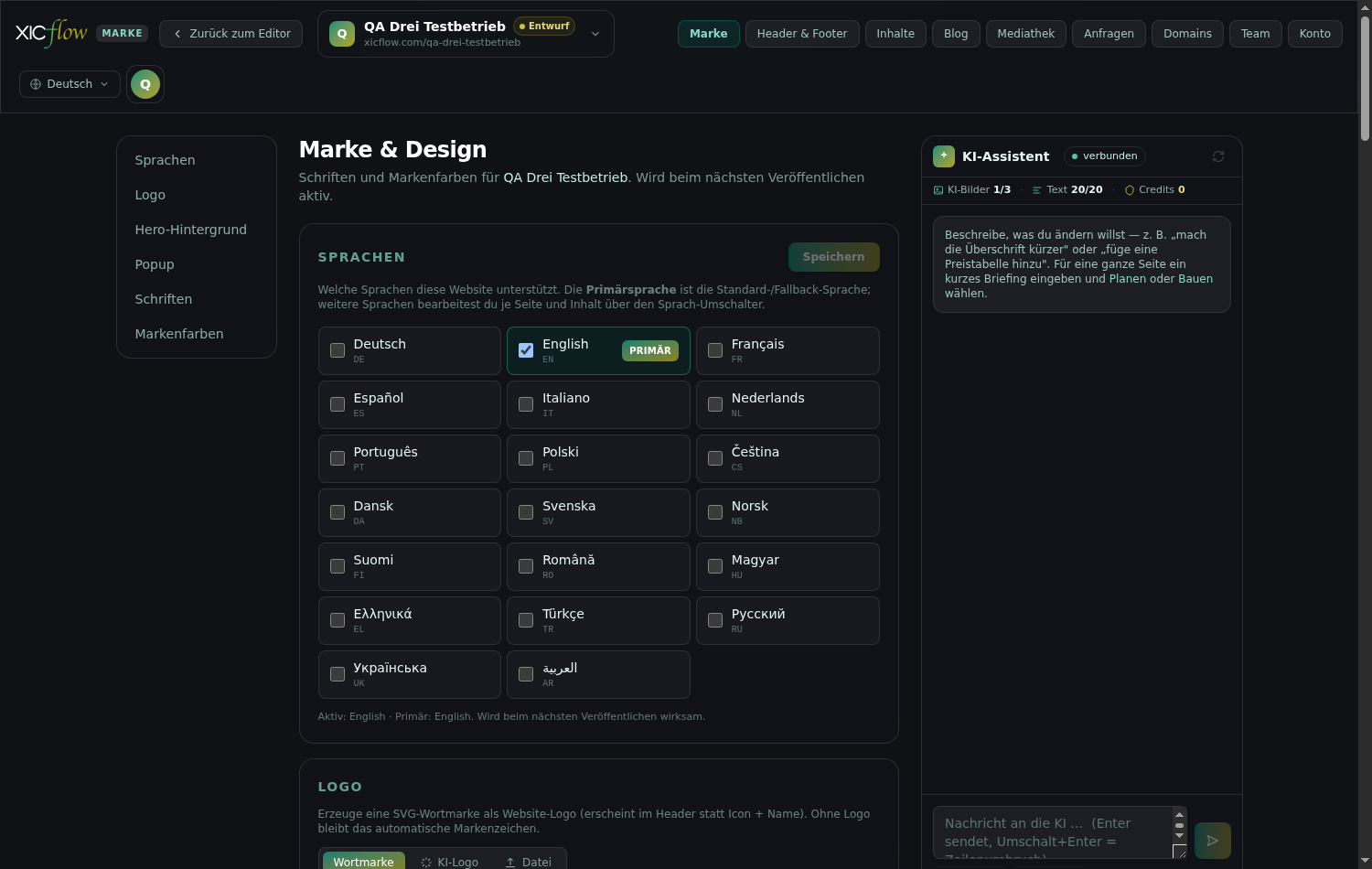Screen dimensions: 1372x869
Task: Click the send message arrow button
Action: [x=1213, y=841]
